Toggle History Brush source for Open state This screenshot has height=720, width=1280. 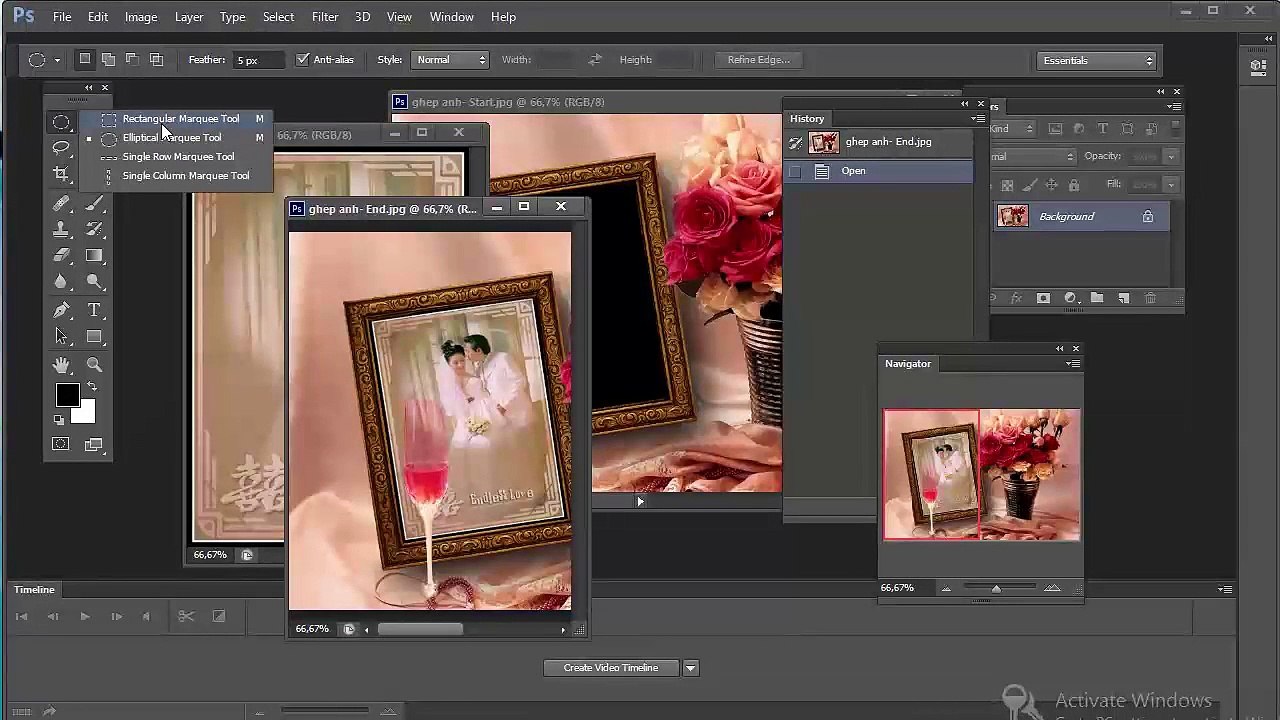(x=795, y=171)
